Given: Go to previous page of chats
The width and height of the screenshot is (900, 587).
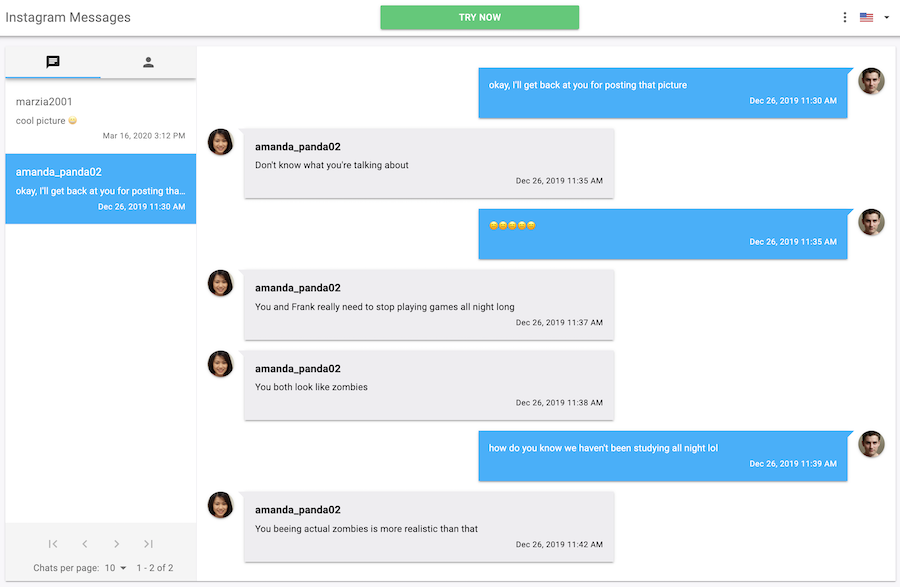Looking at the screenshot, I should [84, 543].
